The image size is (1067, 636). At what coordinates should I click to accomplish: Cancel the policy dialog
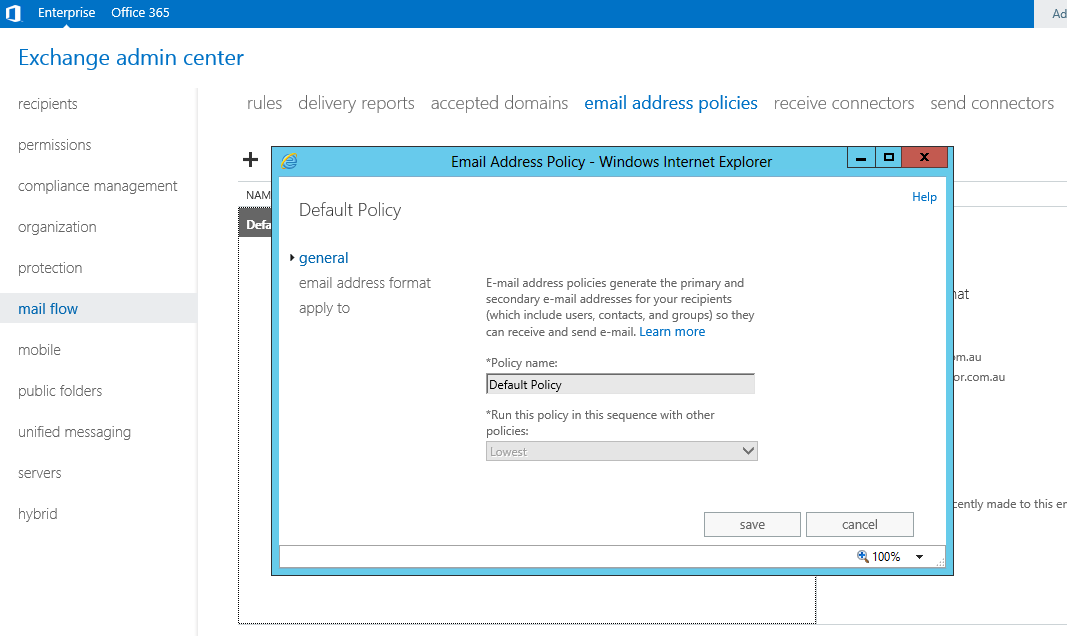(859, 524)
